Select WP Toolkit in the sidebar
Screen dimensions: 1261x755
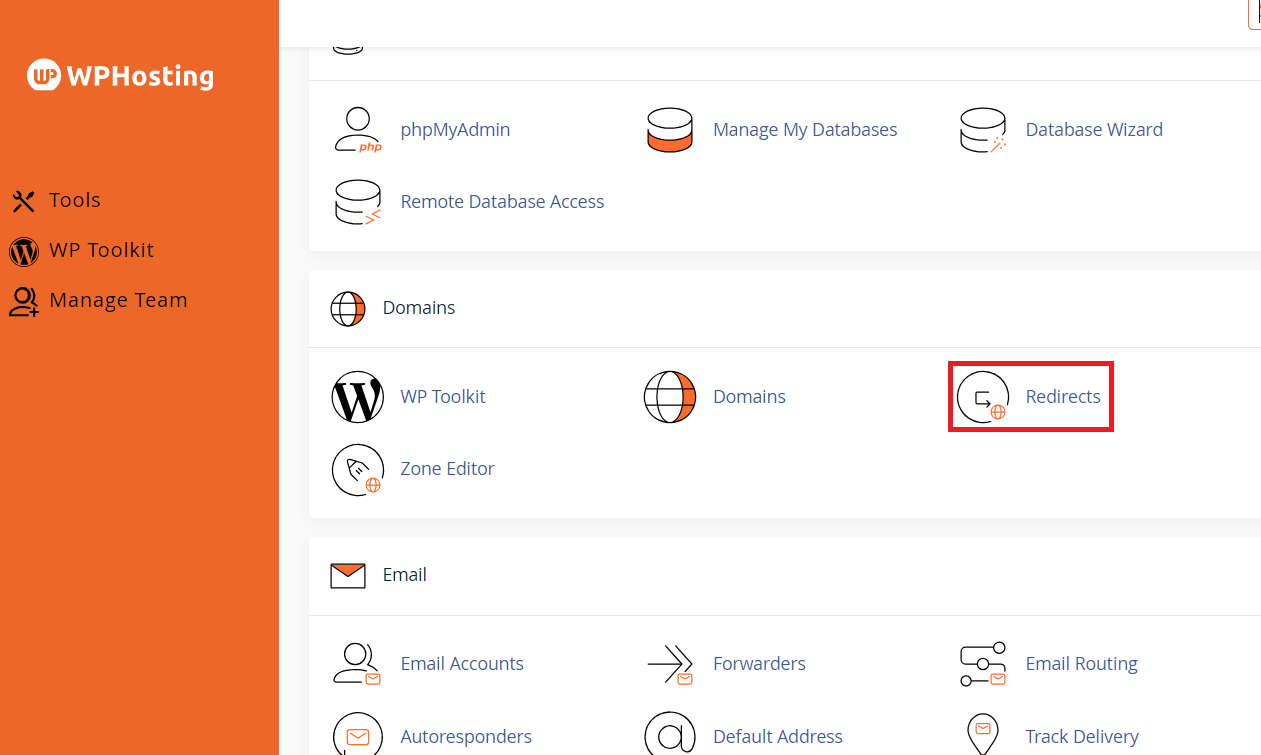tap(100, 250)
